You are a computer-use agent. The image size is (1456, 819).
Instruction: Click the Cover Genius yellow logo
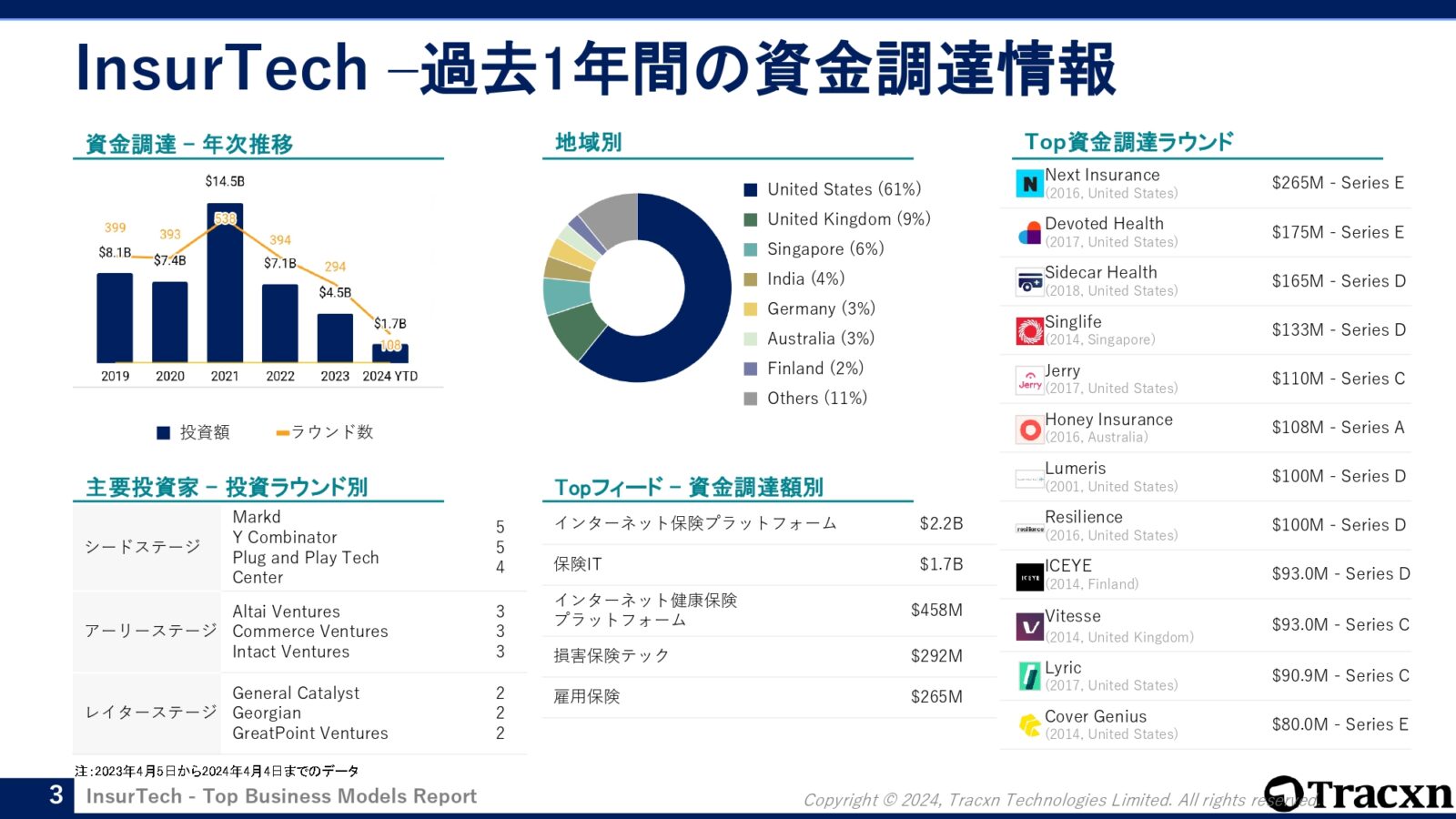1030,725
